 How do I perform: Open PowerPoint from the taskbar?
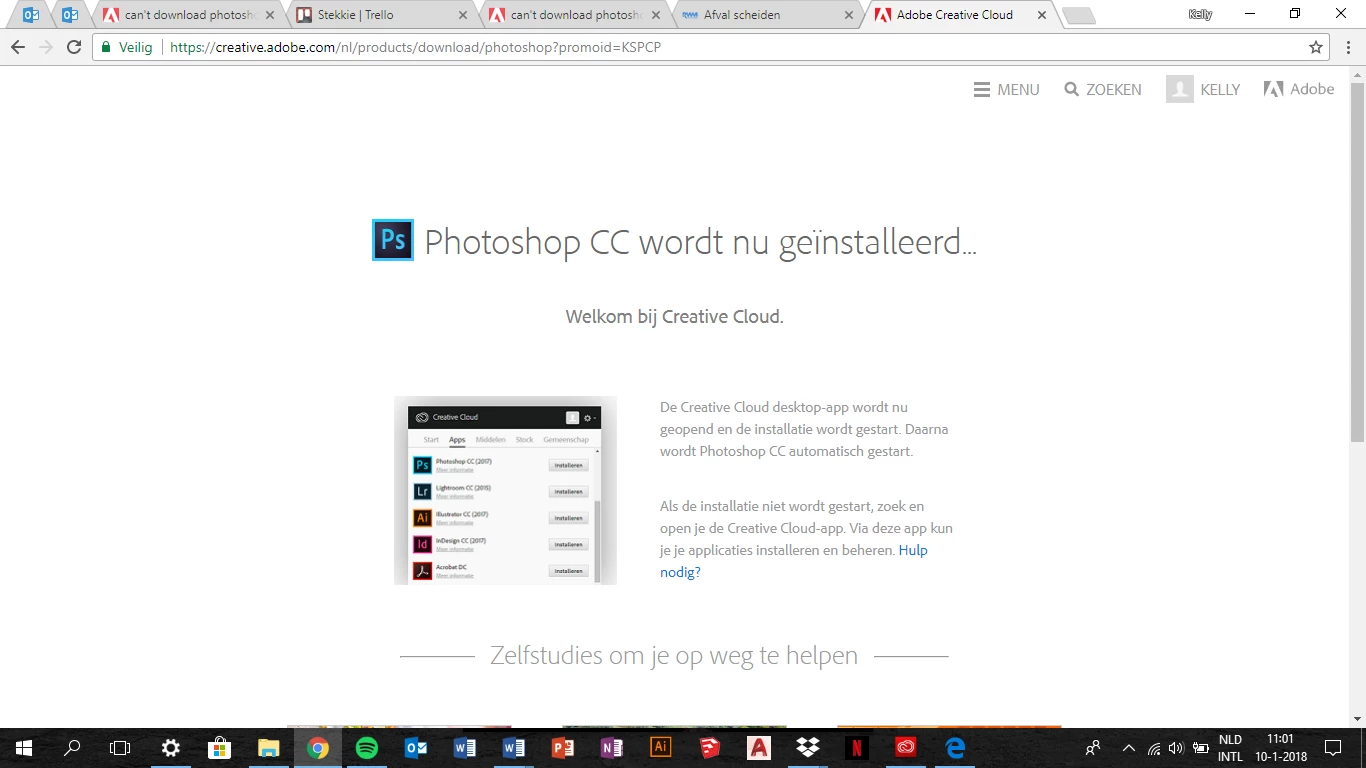(563, 748)
